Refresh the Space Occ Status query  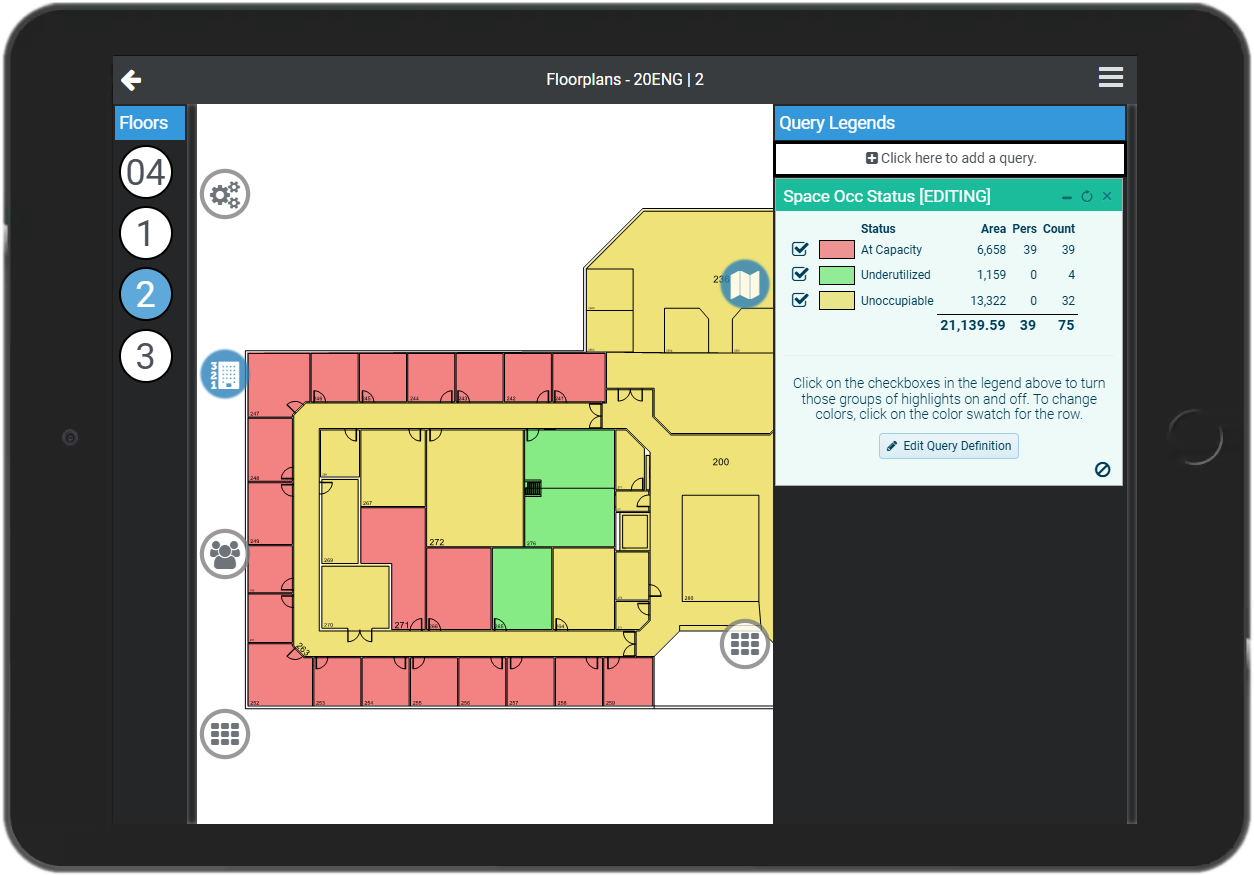1087,196
